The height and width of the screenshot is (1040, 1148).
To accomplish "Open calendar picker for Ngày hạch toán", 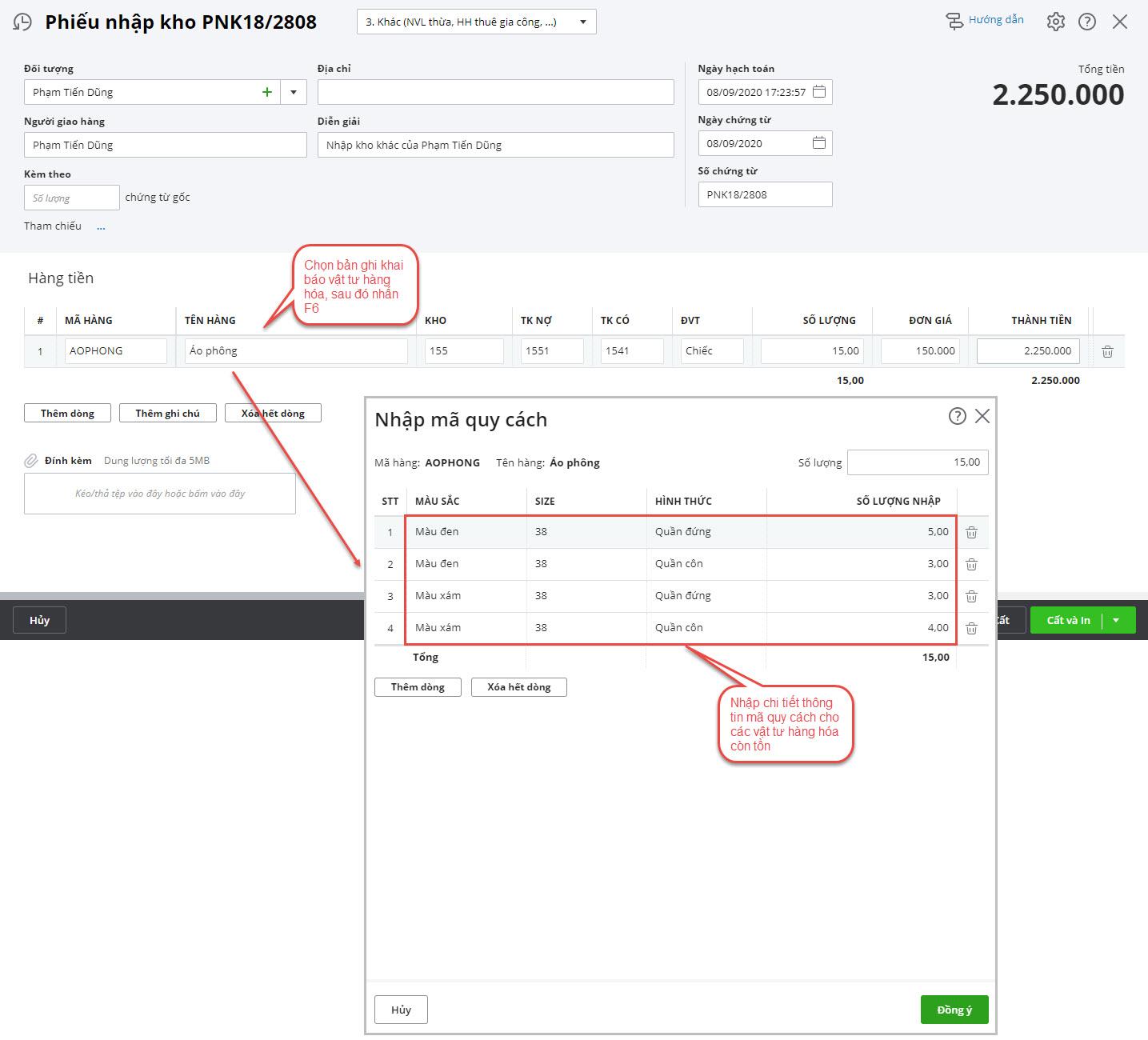I will (x=819, y=92).
